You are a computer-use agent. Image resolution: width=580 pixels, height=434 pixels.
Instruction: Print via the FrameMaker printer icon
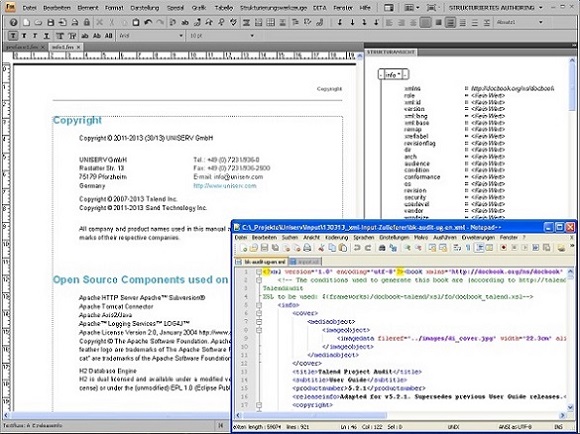pyautogui.click(x=75, y=23)
